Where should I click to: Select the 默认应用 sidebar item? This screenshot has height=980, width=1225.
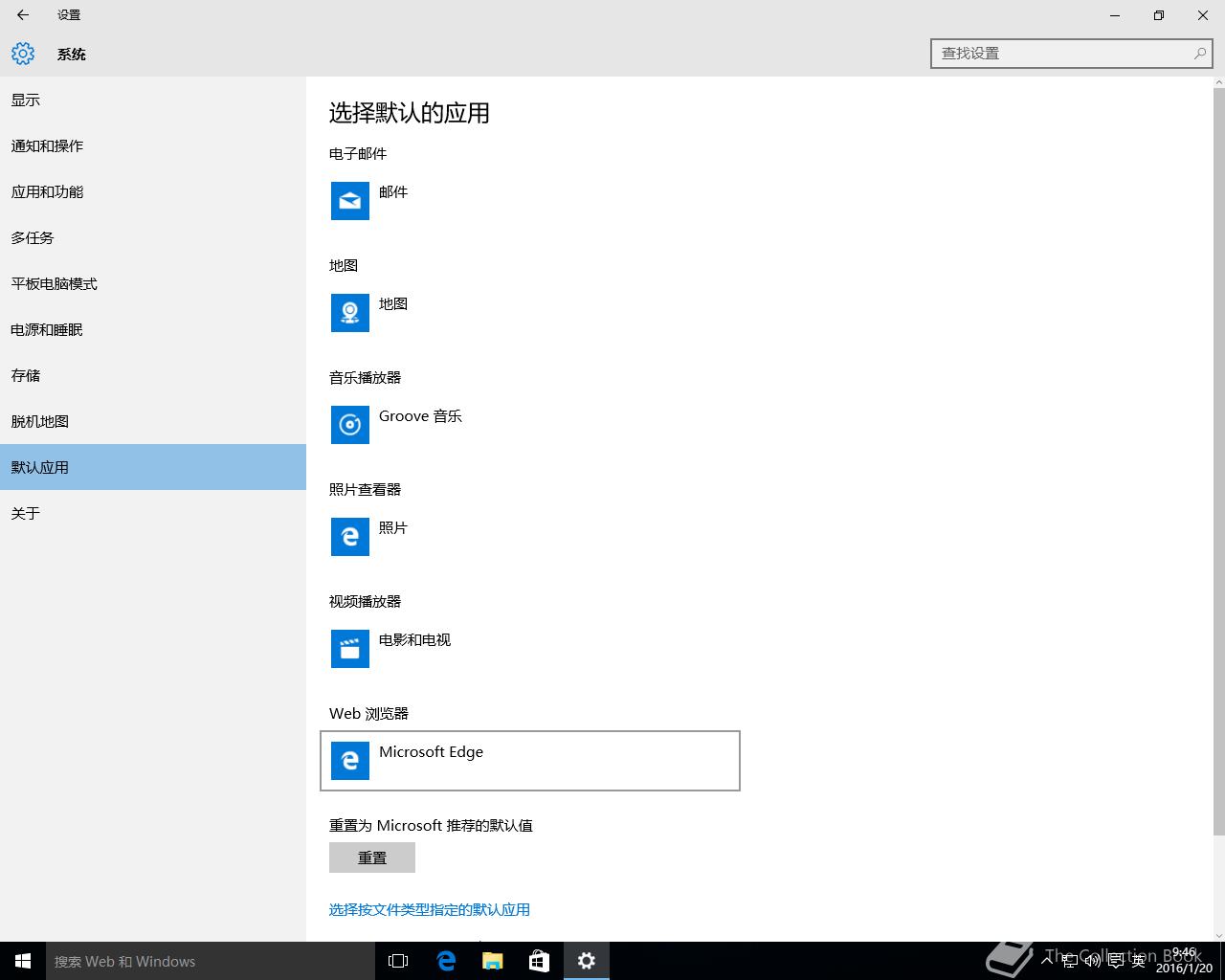pos(153,467)
